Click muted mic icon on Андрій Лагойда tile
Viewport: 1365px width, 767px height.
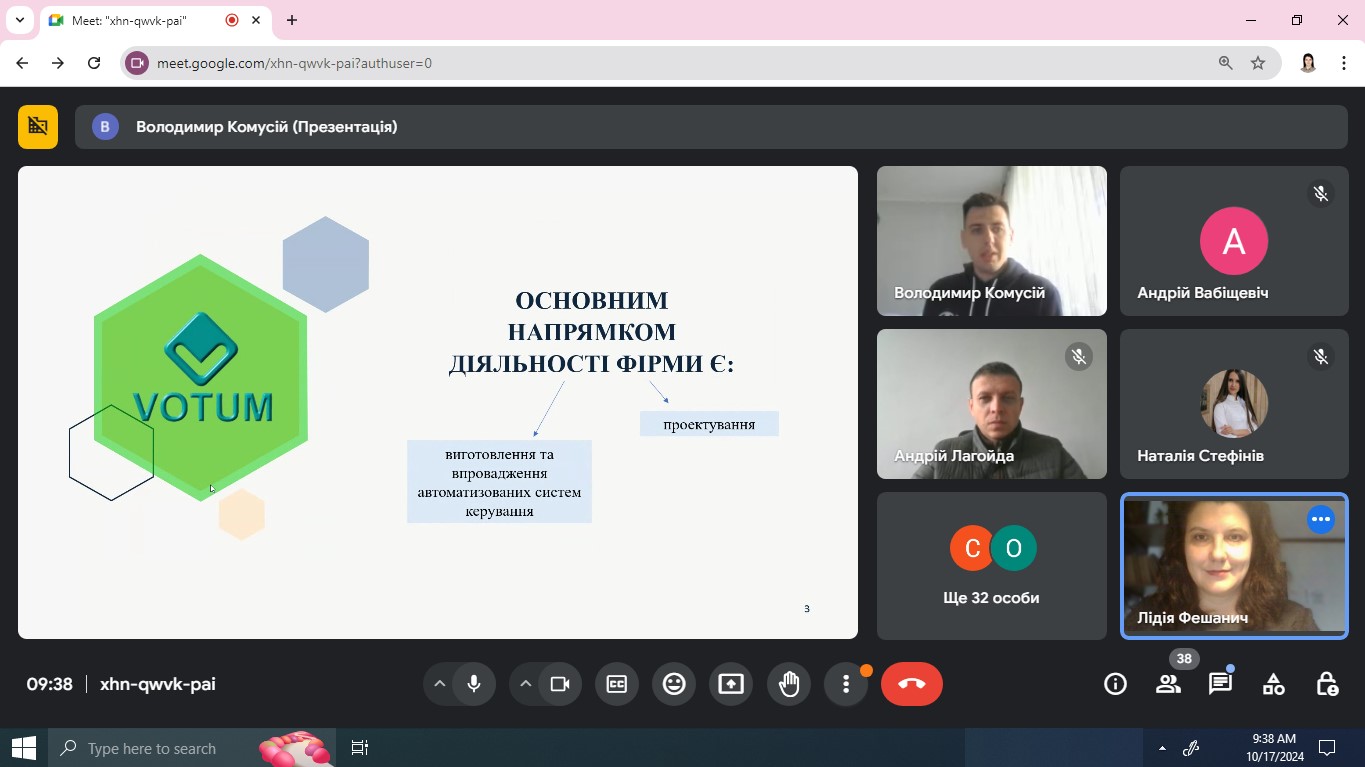[1079, 357]
